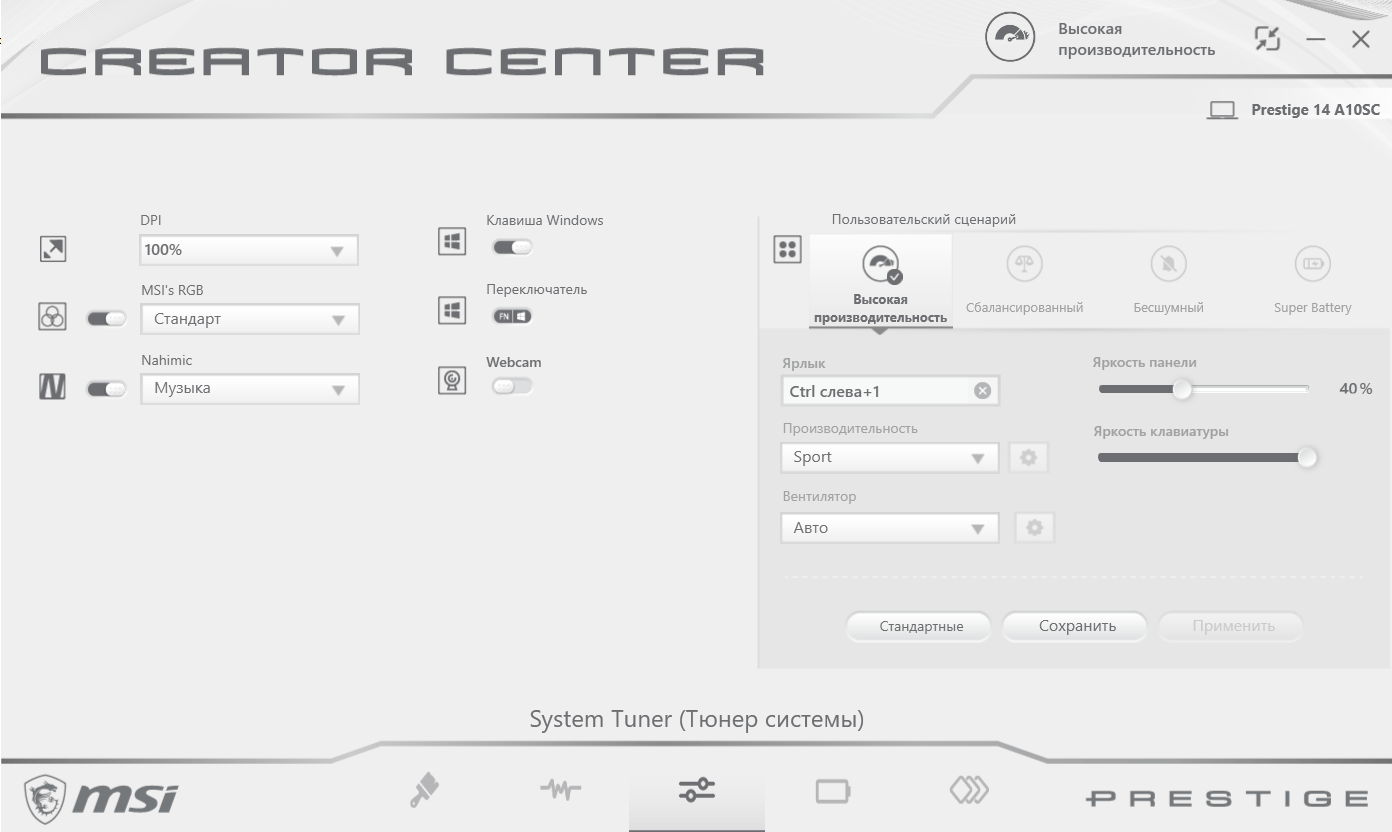Select the Высокая производительность scenario tab
Image resolution: width=1392 pixels, height=832 pixels.
pyautogui.click(x=880, y=282)
